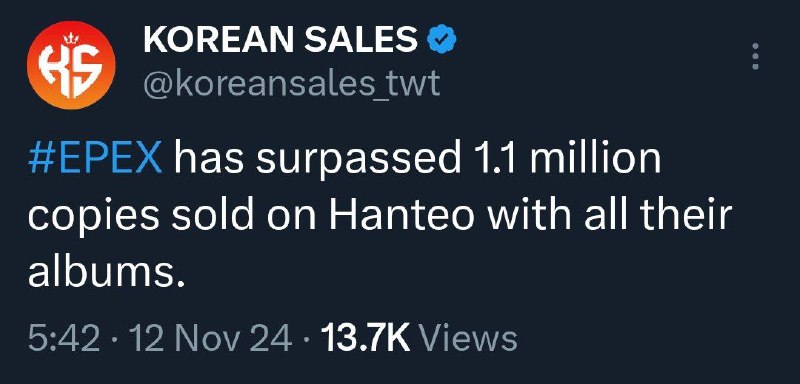Screen dimensions: 800x384
Task: Click the white KS letters in the logo
Action: click(x=71, y=70)
